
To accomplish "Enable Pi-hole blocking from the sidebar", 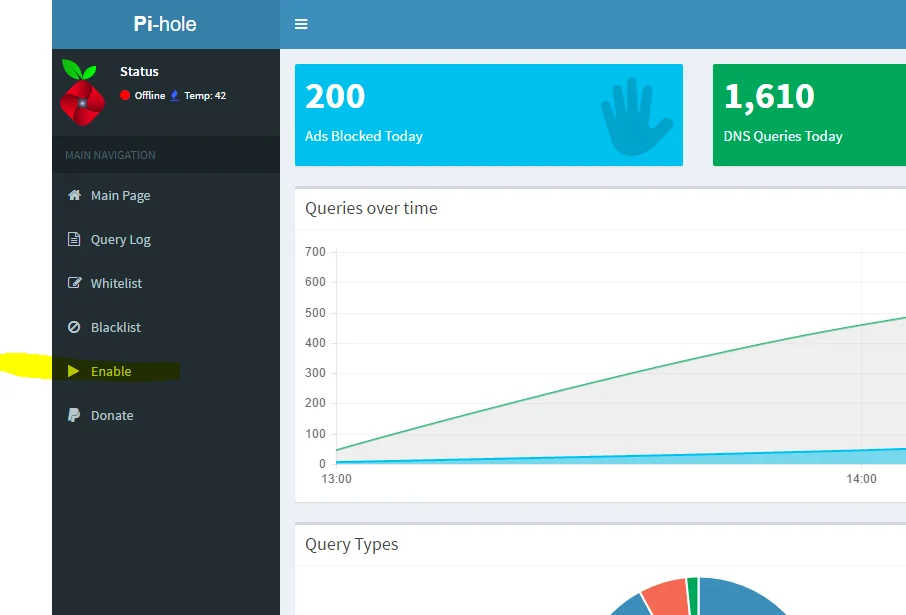I will click(x=166, y=371).
